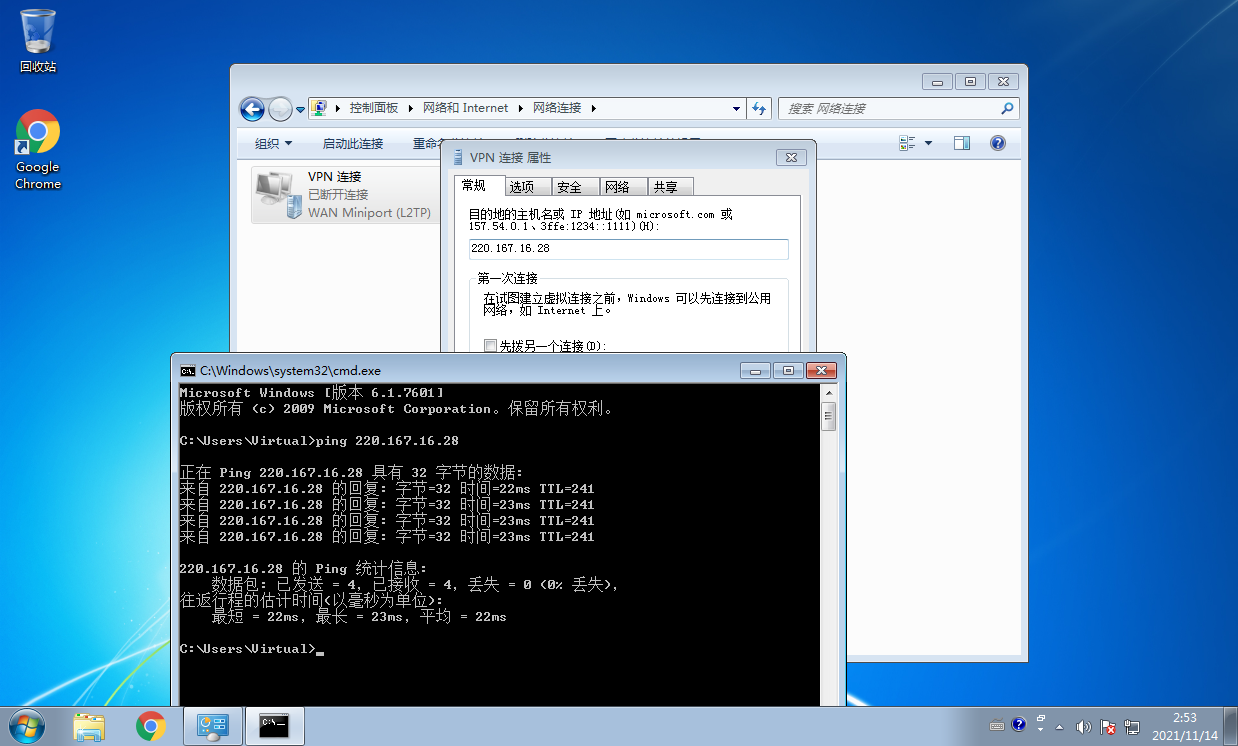
Task: Expand arrow after 控制面板 in breadcrumb
Action: (x=410, y=108)
